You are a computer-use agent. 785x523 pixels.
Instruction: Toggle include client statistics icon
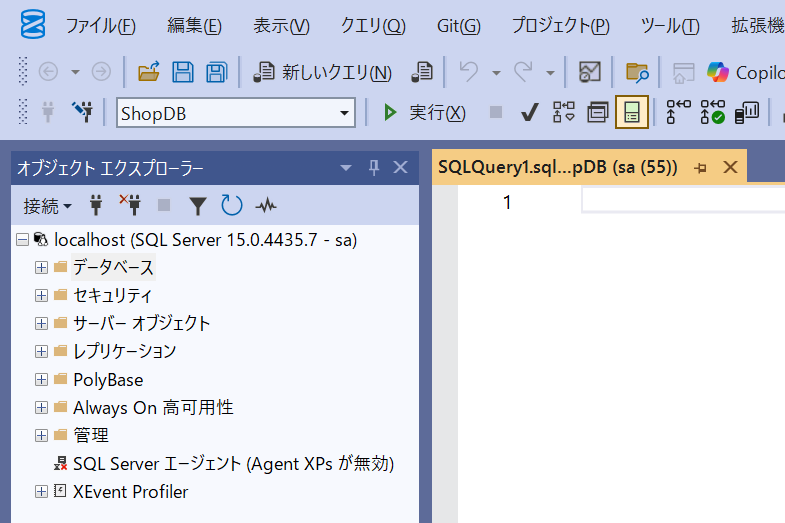746,112
